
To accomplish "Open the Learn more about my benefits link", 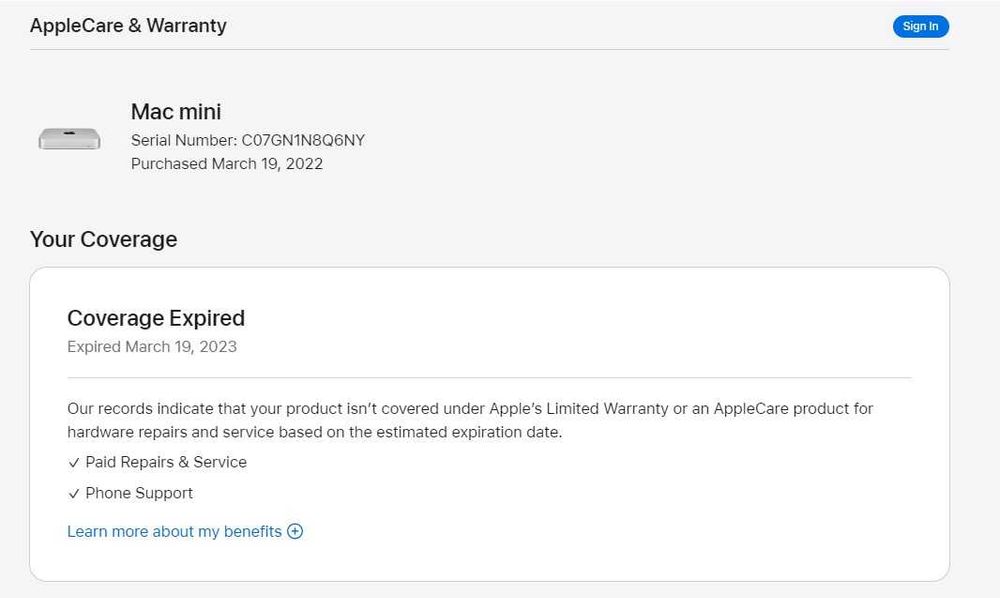I will pos(174,532).
